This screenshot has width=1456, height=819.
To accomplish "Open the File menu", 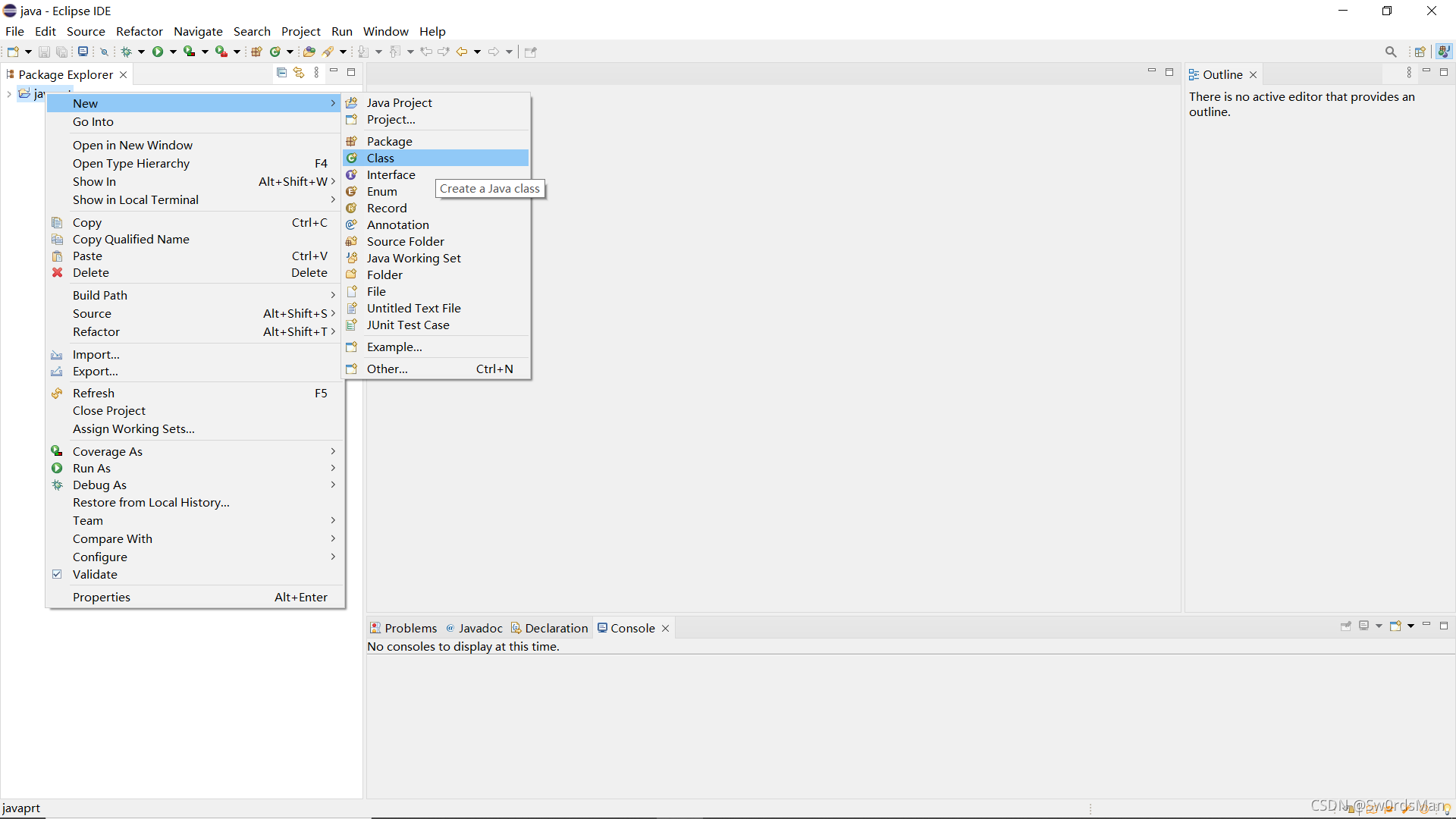I will [14, 31].
